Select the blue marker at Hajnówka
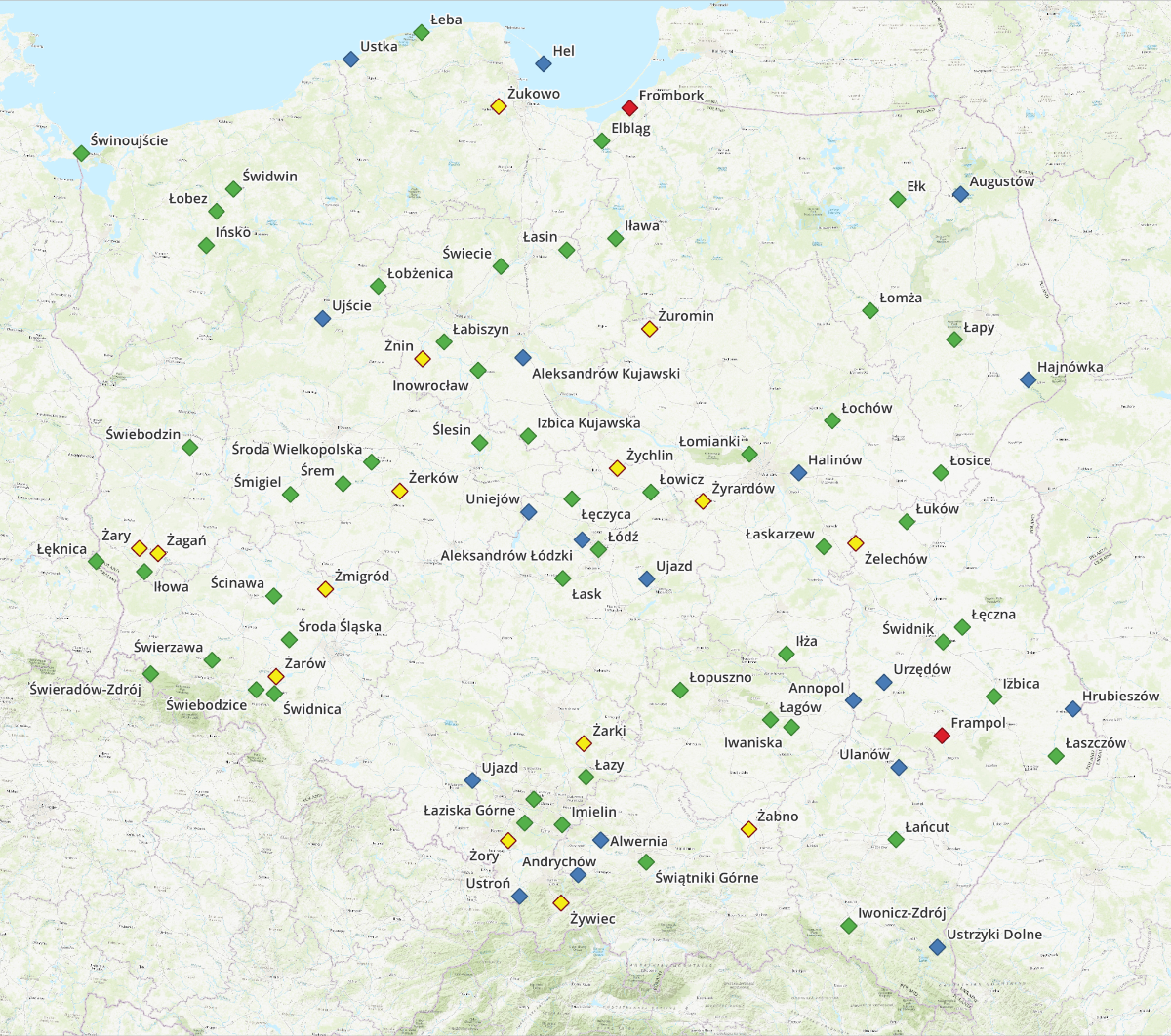Screen dimensions: 1171x1036 tap(1028, 379)
